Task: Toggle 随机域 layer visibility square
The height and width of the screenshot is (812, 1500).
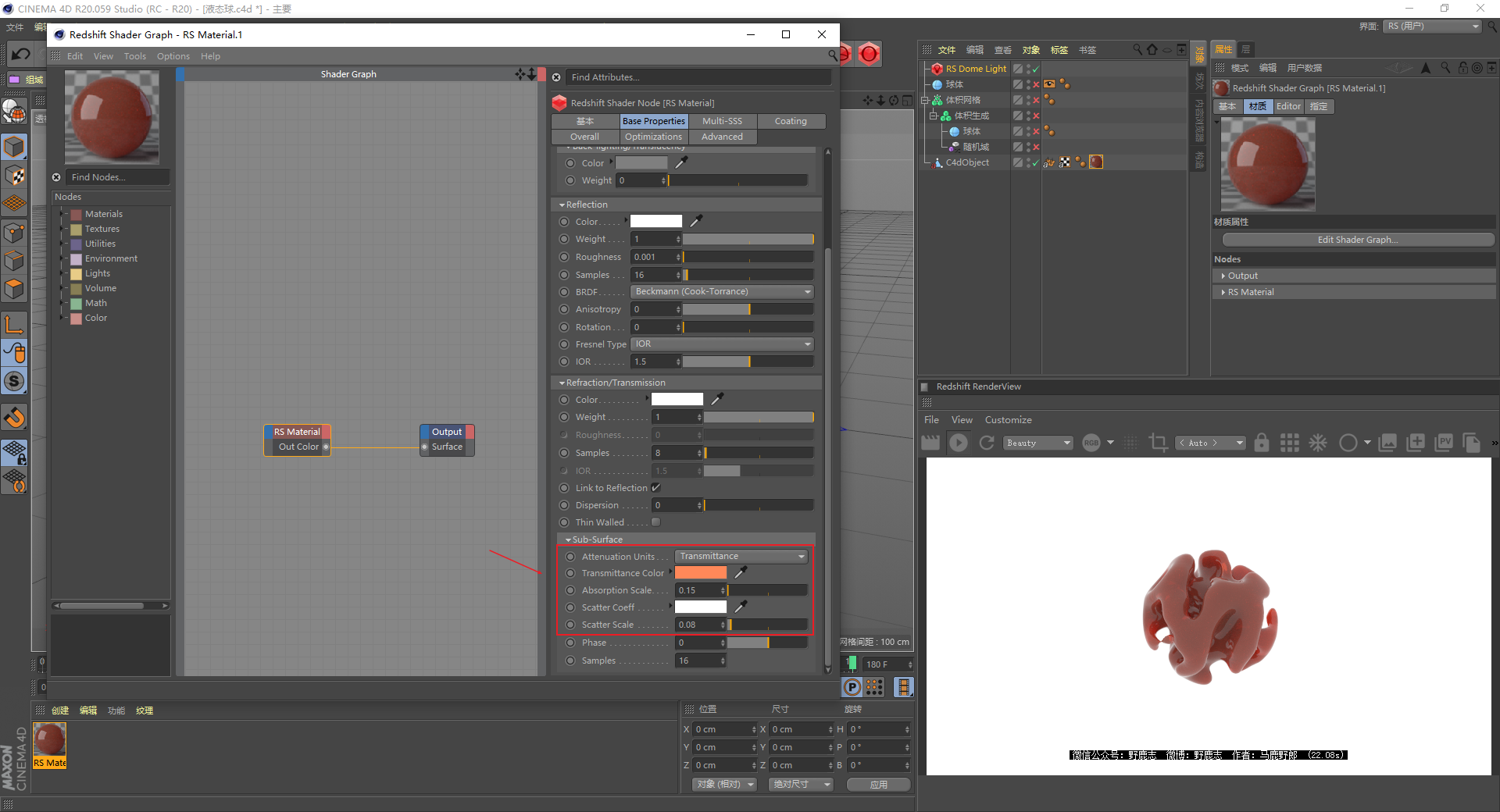Action: pos(1018,147)
